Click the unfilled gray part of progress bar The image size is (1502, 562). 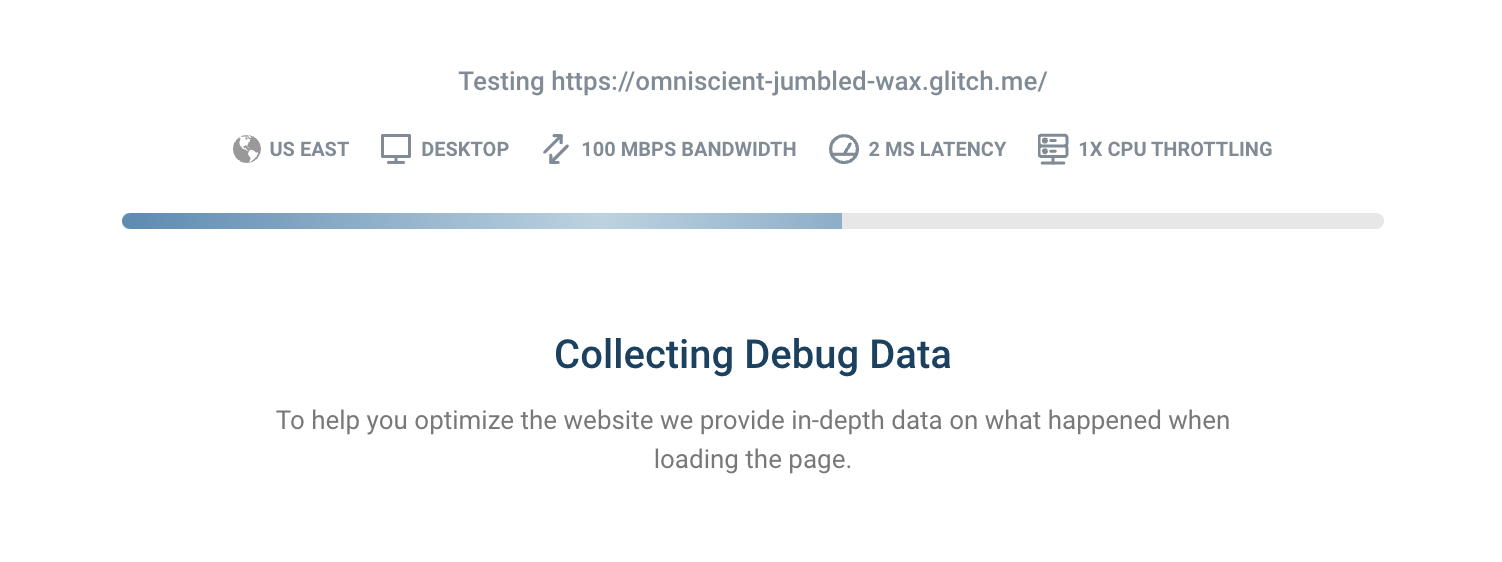[x=1100, y=221]
